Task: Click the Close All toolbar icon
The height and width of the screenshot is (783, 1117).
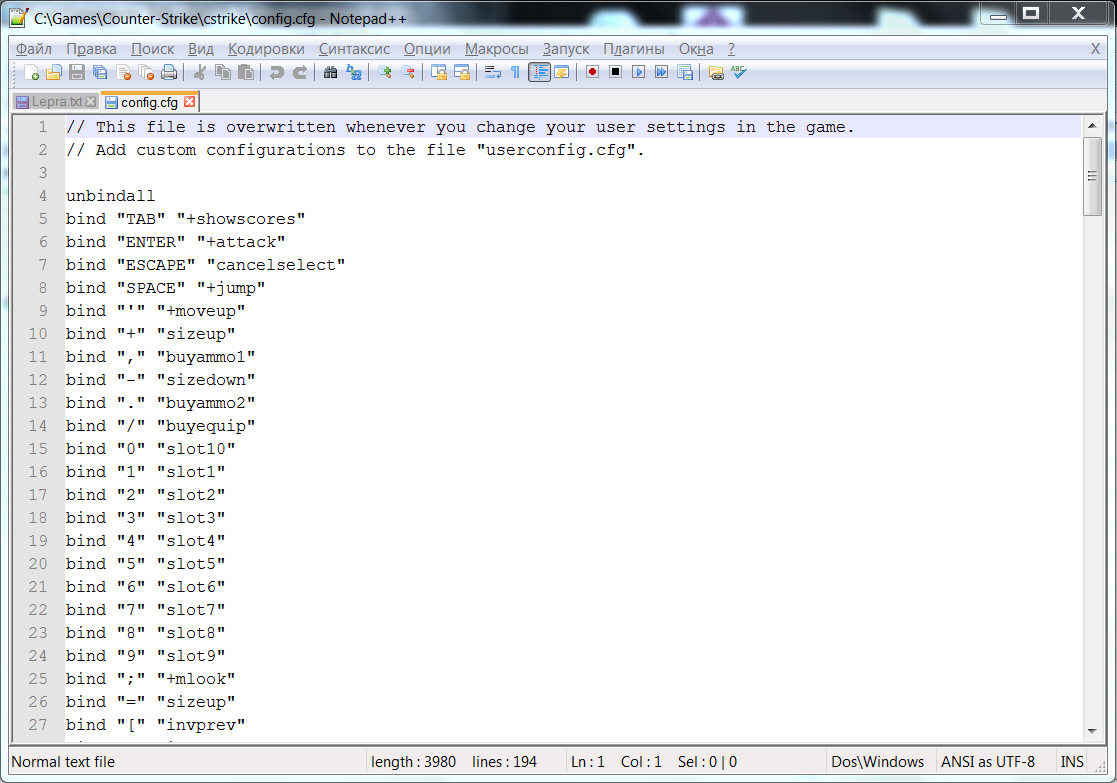Action: click(146, 73)
